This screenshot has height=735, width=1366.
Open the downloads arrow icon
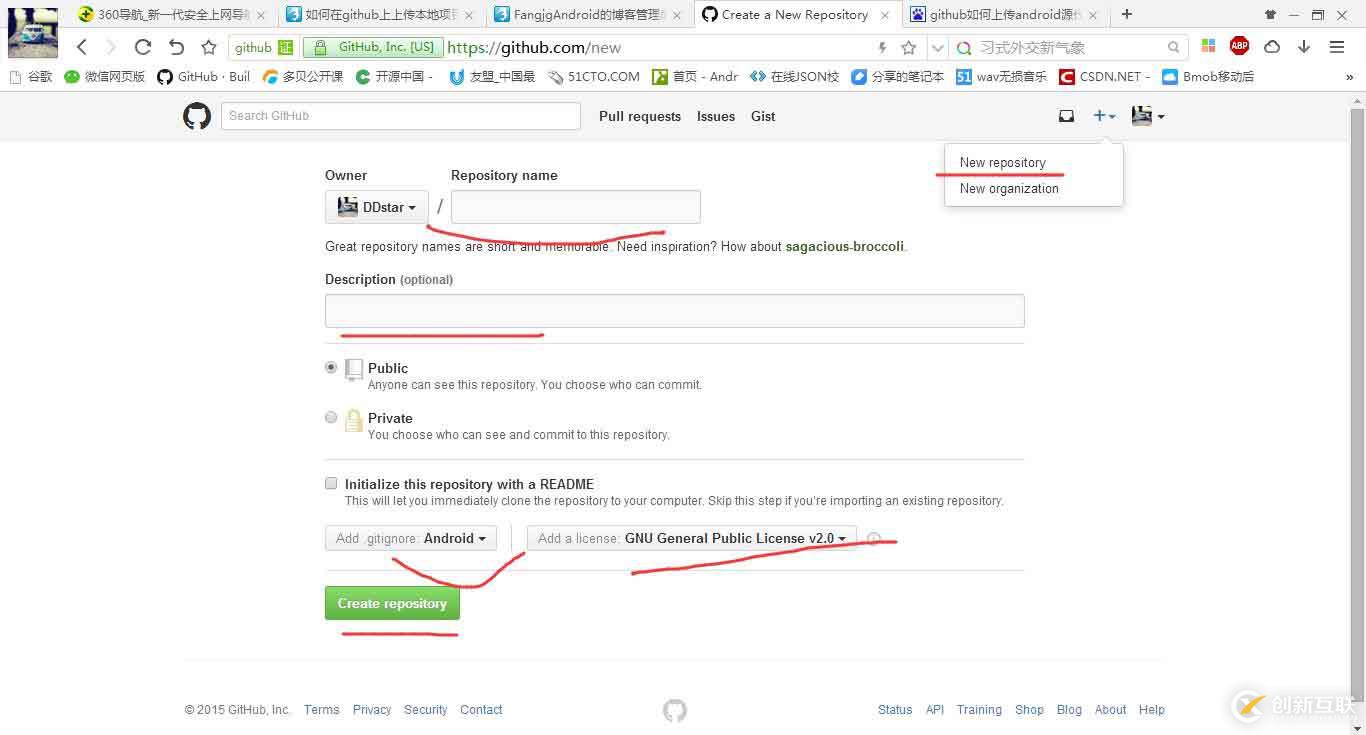pyautogui.click(x=1304, y=47)
